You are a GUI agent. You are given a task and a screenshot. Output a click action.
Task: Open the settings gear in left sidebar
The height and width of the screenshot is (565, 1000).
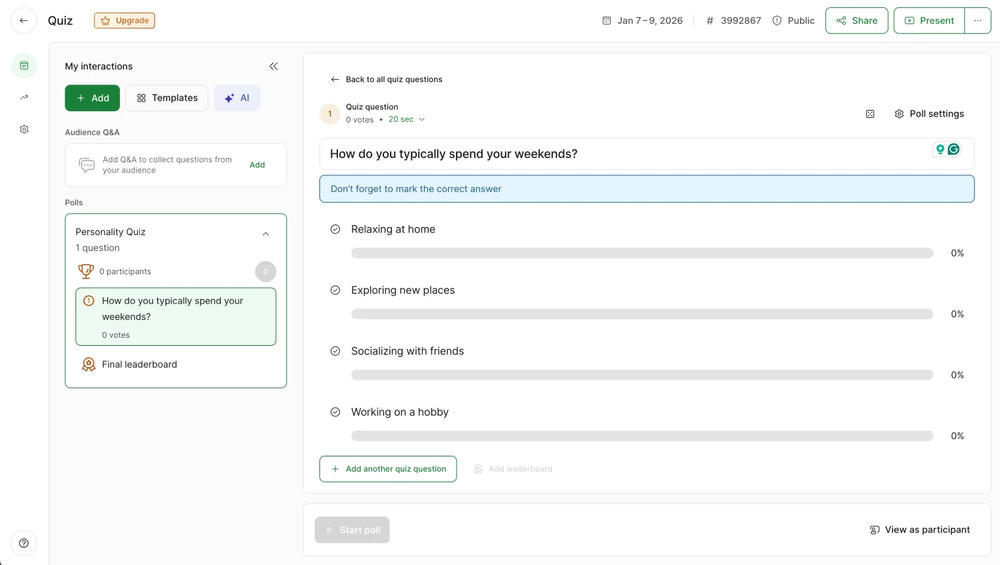24,129
